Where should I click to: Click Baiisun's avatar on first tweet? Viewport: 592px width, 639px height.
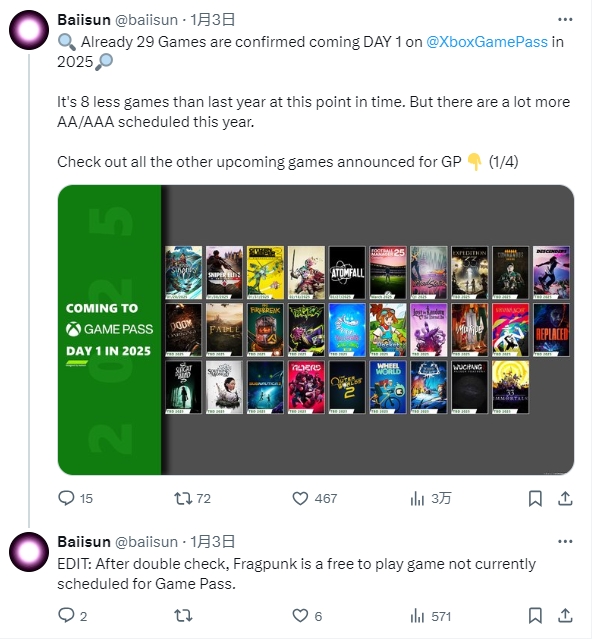tap(29, 30)
